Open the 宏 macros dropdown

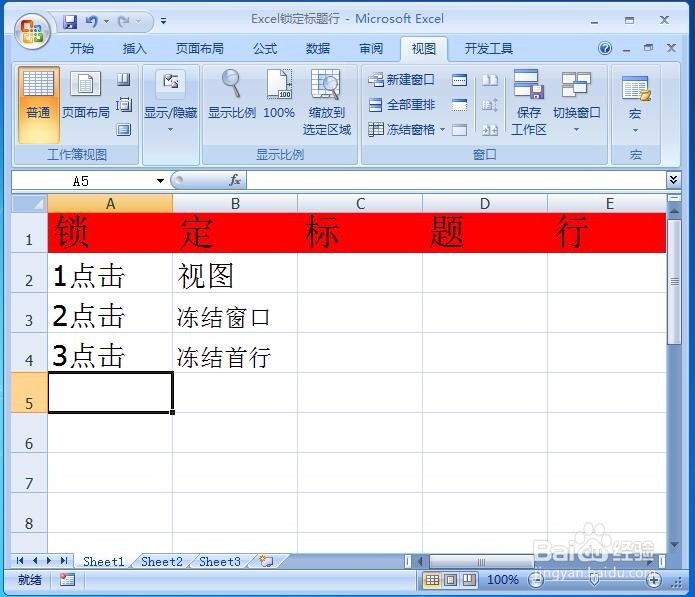pos(635,105)
